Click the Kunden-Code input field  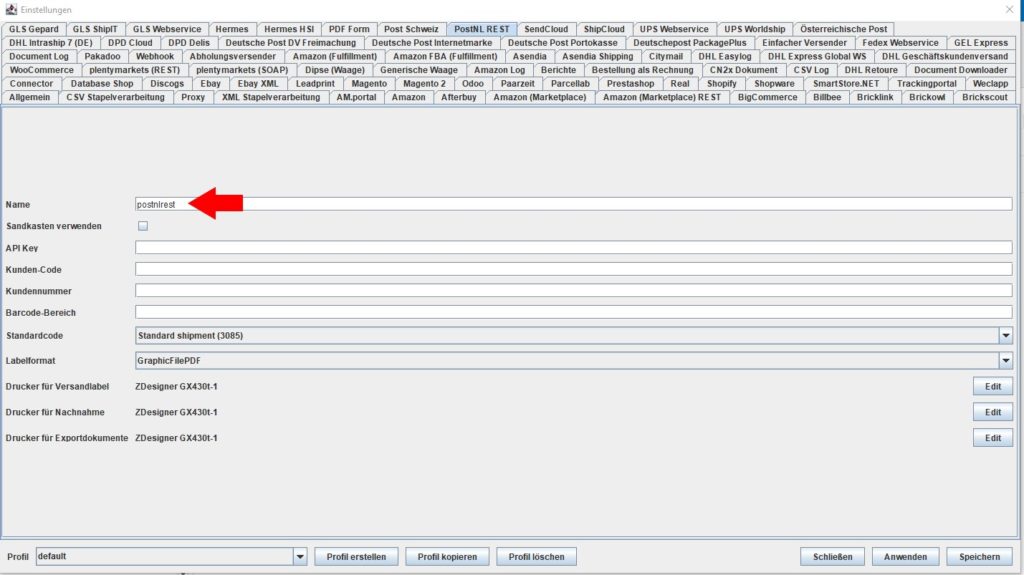pyautogui.click(x=573, y=269)
